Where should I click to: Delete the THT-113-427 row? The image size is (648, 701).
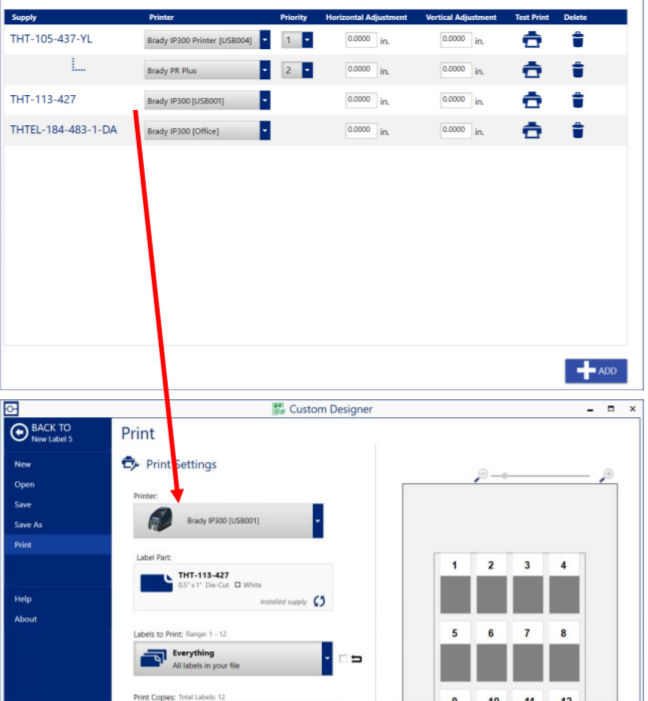click(578, 100)
